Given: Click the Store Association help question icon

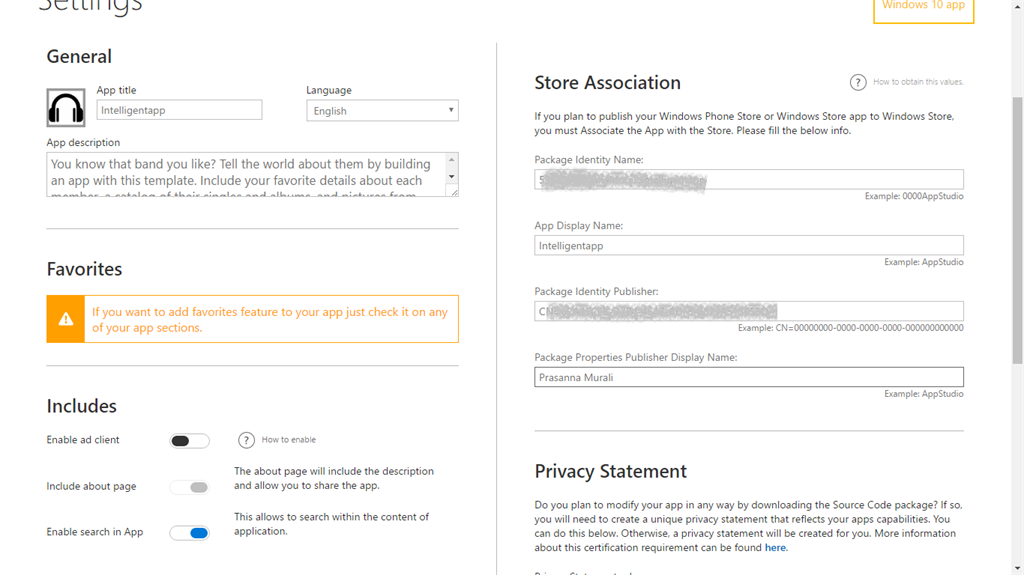Looking at the screenshot, I should pos(858,82).
